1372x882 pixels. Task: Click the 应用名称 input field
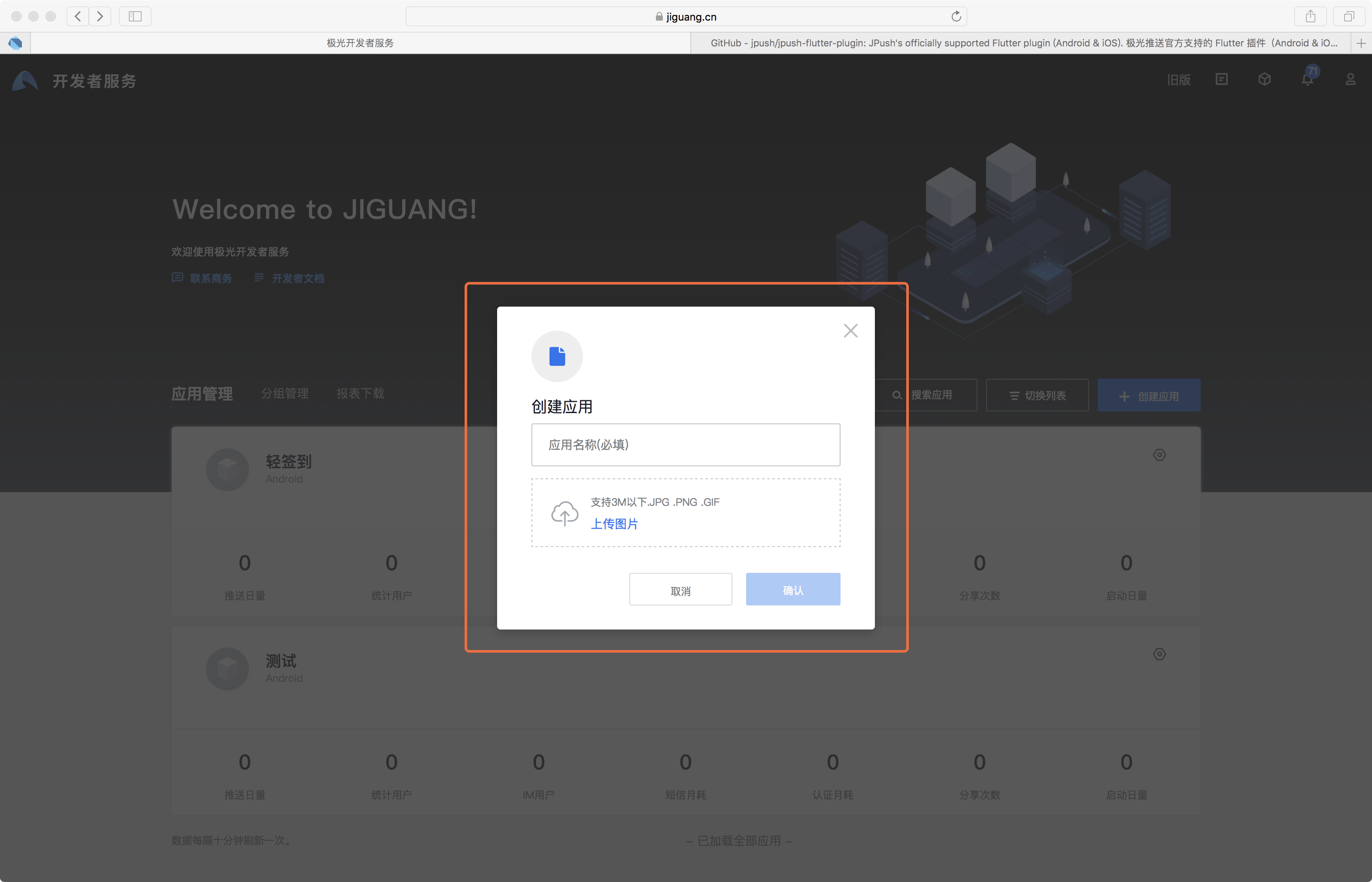(x=685, y=445)
